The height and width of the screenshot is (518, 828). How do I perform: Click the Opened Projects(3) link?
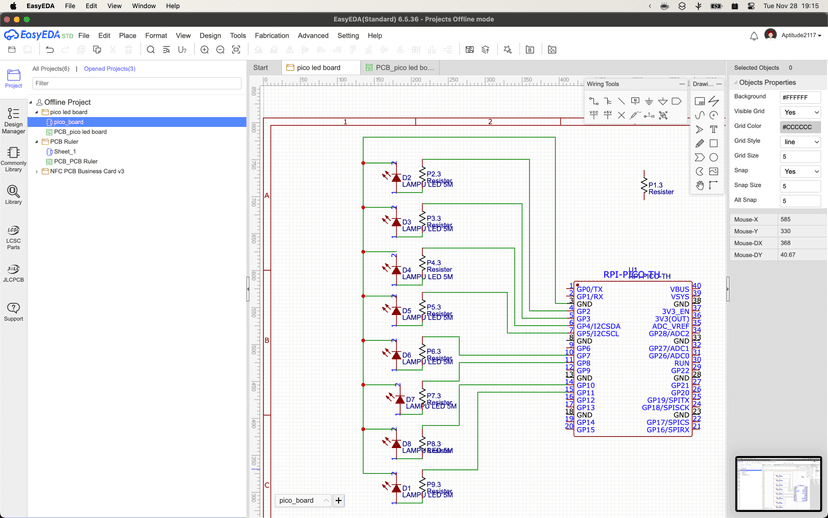click(109, 69)
